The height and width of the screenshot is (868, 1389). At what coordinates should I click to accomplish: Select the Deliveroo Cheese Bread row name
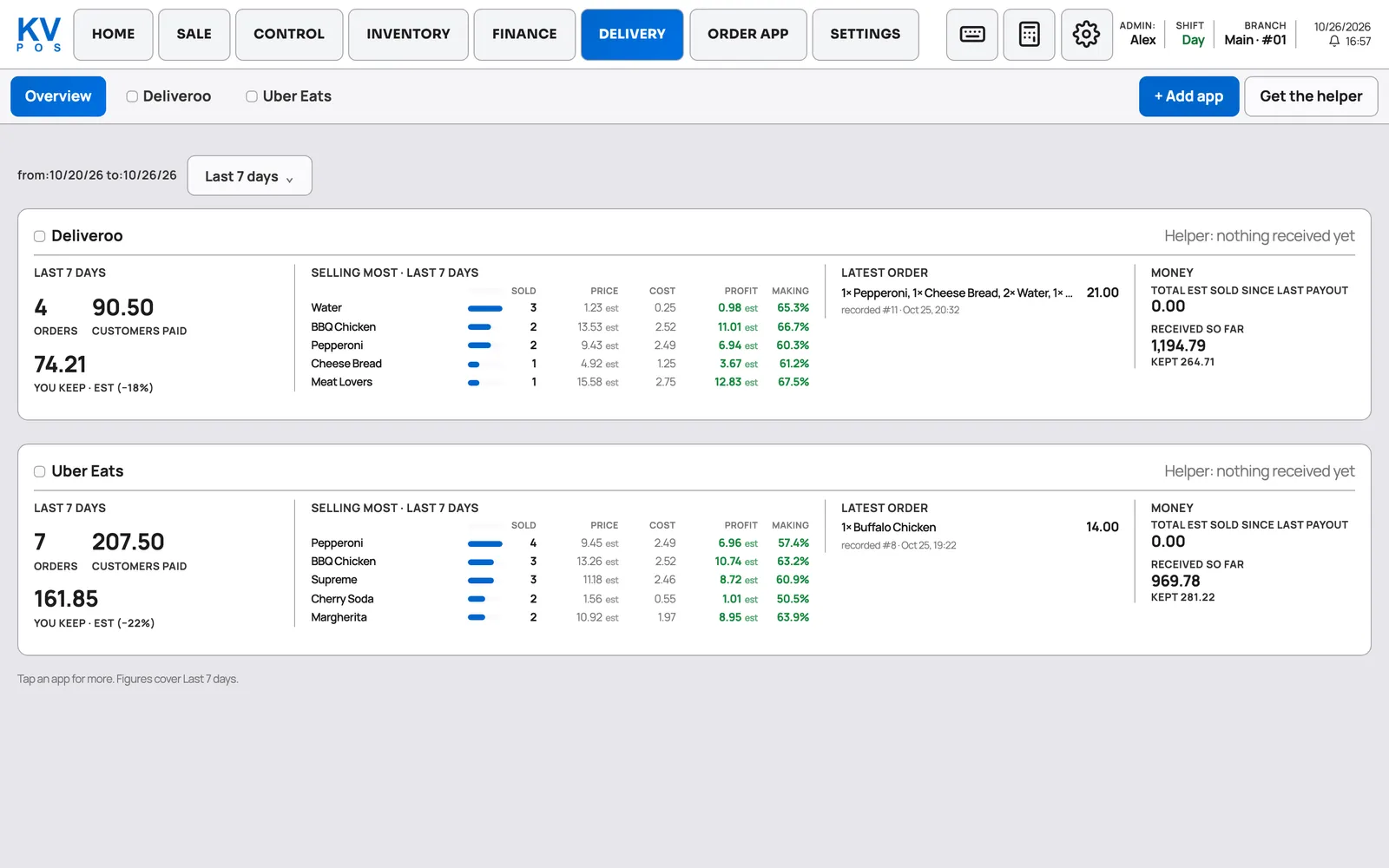tap(346, 364)
